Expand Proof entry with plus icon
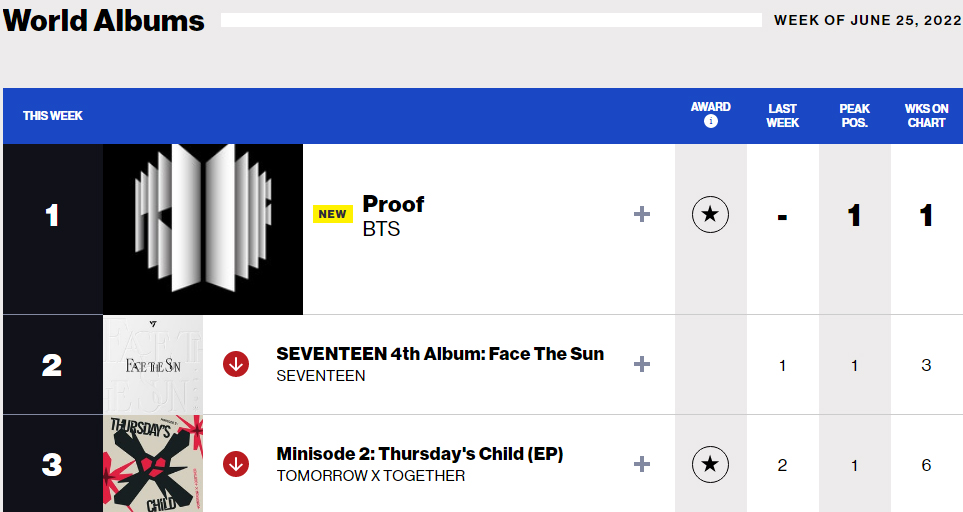963x512 pixels. point(642,214)
